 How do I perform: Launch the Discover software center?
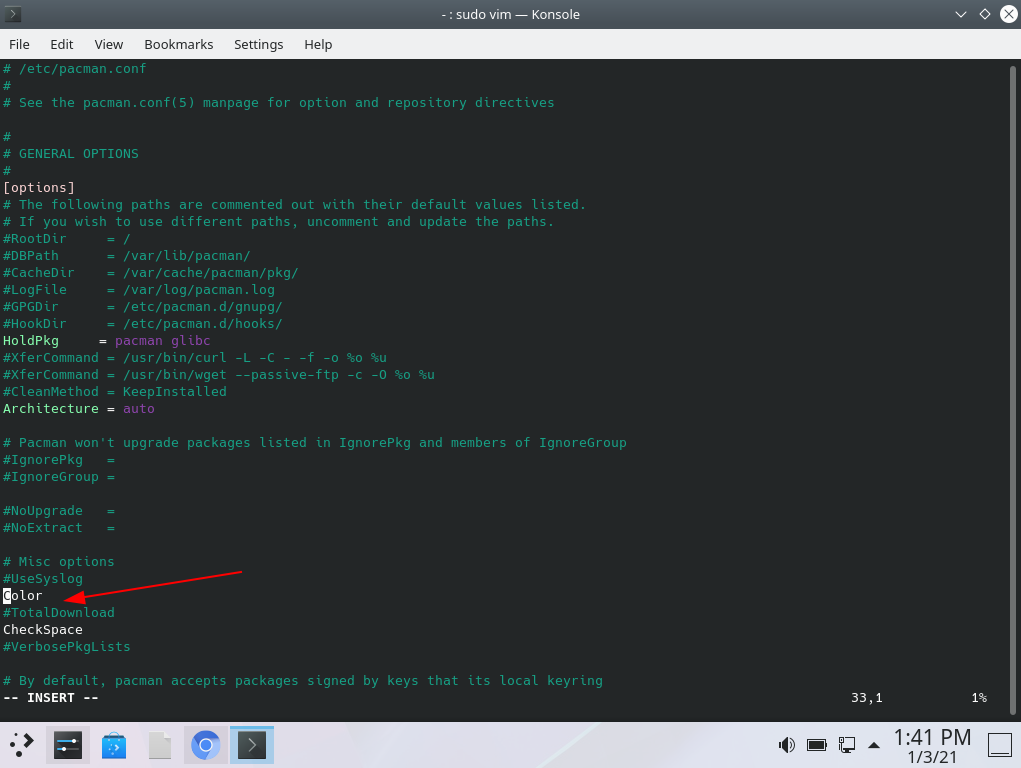click(x=113, y=744)
